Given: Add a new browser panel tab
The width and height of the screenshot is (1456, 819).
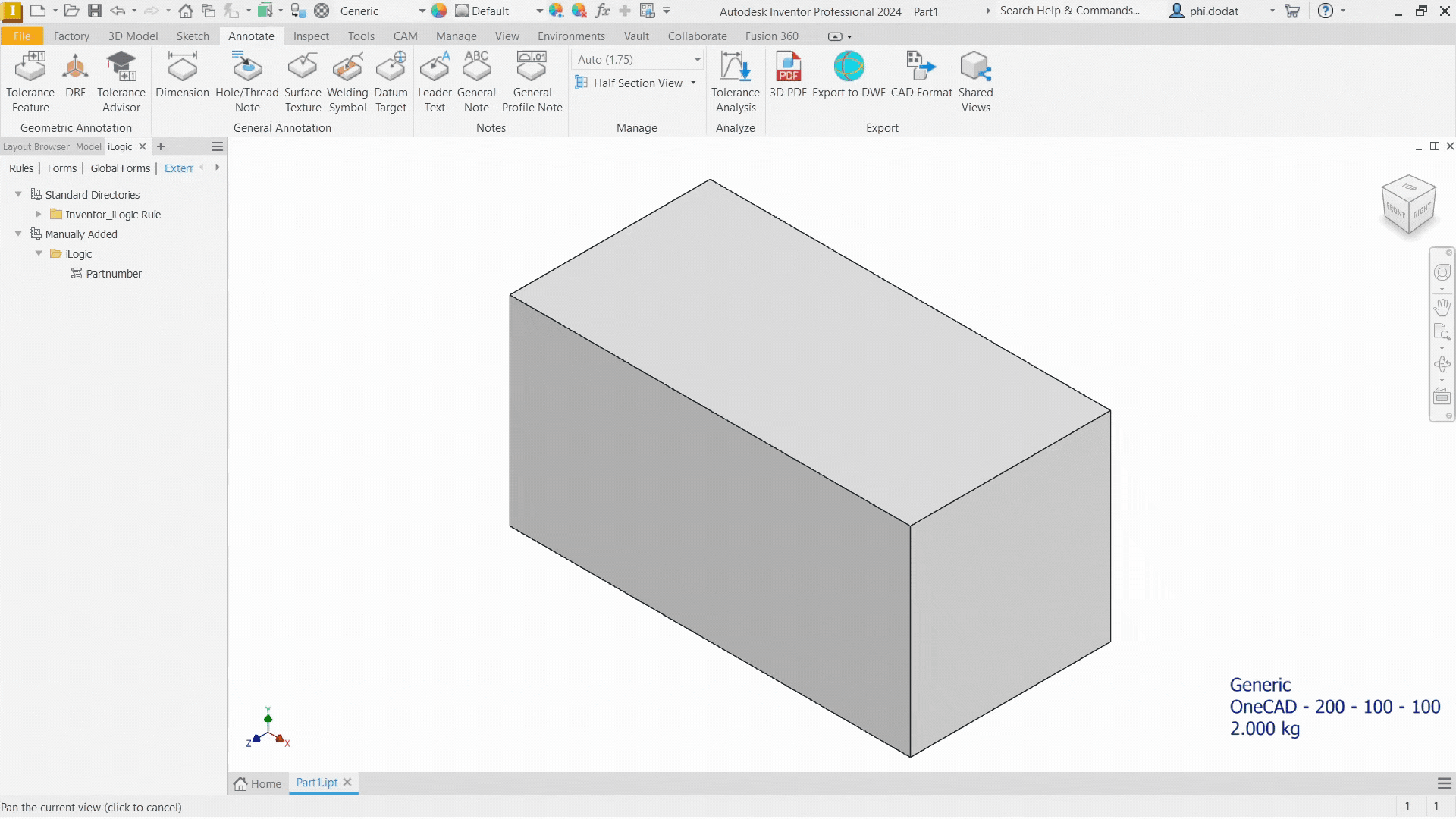Looking at the screenshot, I should [161, 146].
